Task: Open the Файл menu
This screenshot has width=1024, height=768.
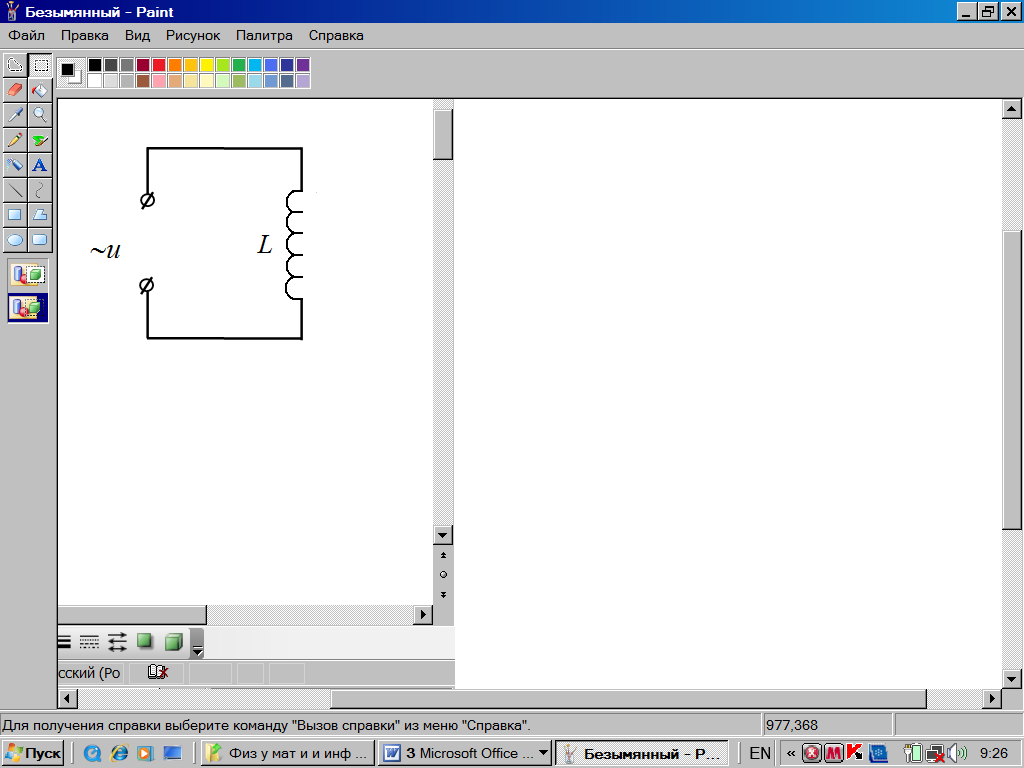Action: tap(27, 35)
